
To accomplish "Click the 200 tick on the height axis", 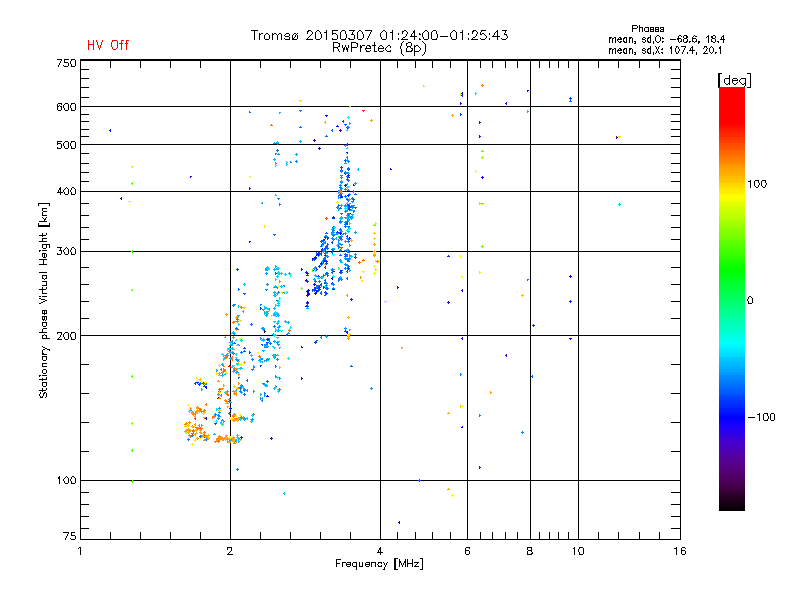I will [x=65, y=336].
